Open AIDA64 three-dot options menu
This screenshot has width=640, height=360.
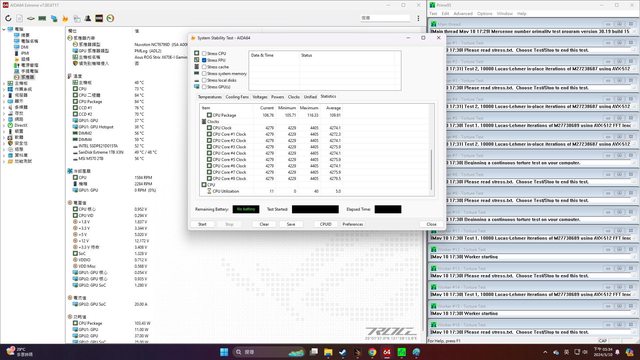click(x=418, y=18)
